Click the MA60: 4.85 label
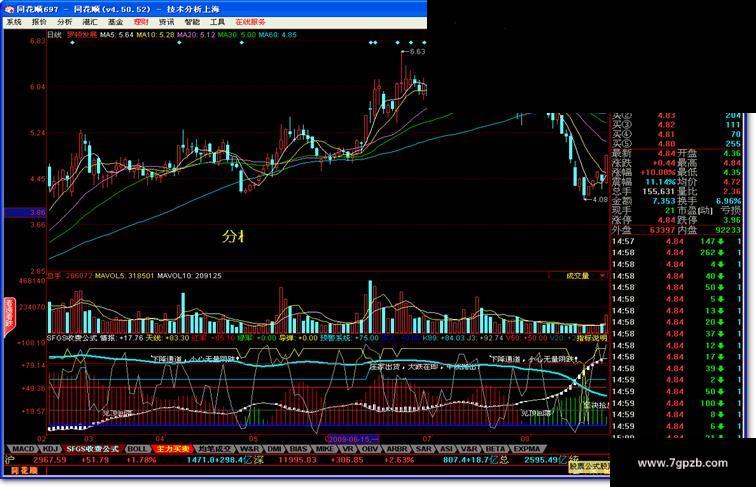The width and height of the screenshot is (756, 487). click(x=278, y=35)
